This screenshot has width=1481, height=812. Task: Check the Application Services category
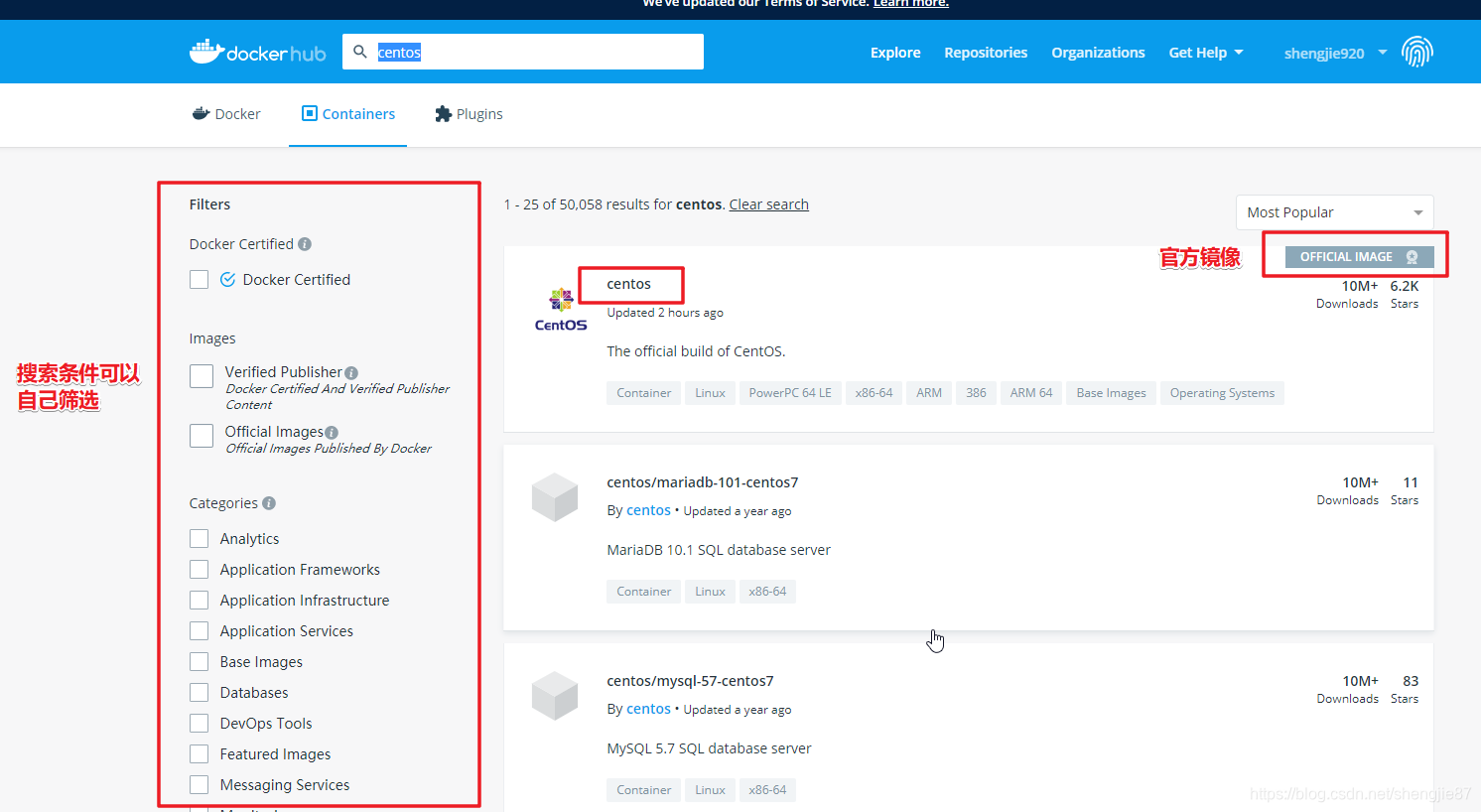coord(200,631)
